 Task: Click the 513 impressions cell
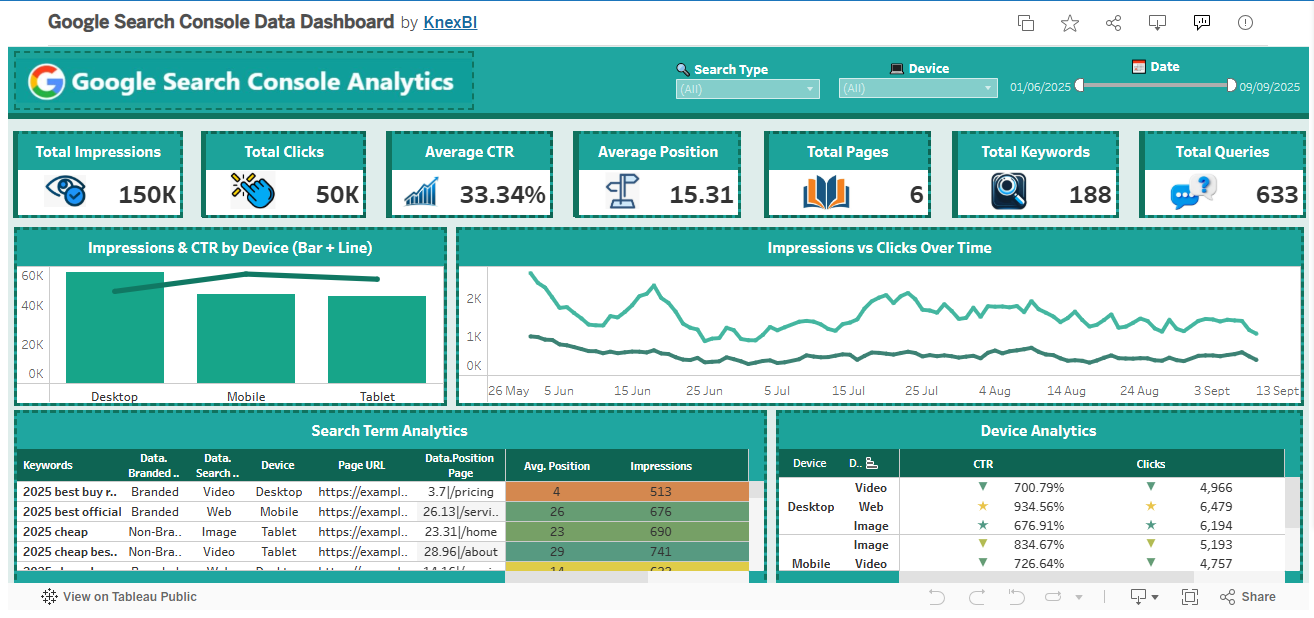661,492
